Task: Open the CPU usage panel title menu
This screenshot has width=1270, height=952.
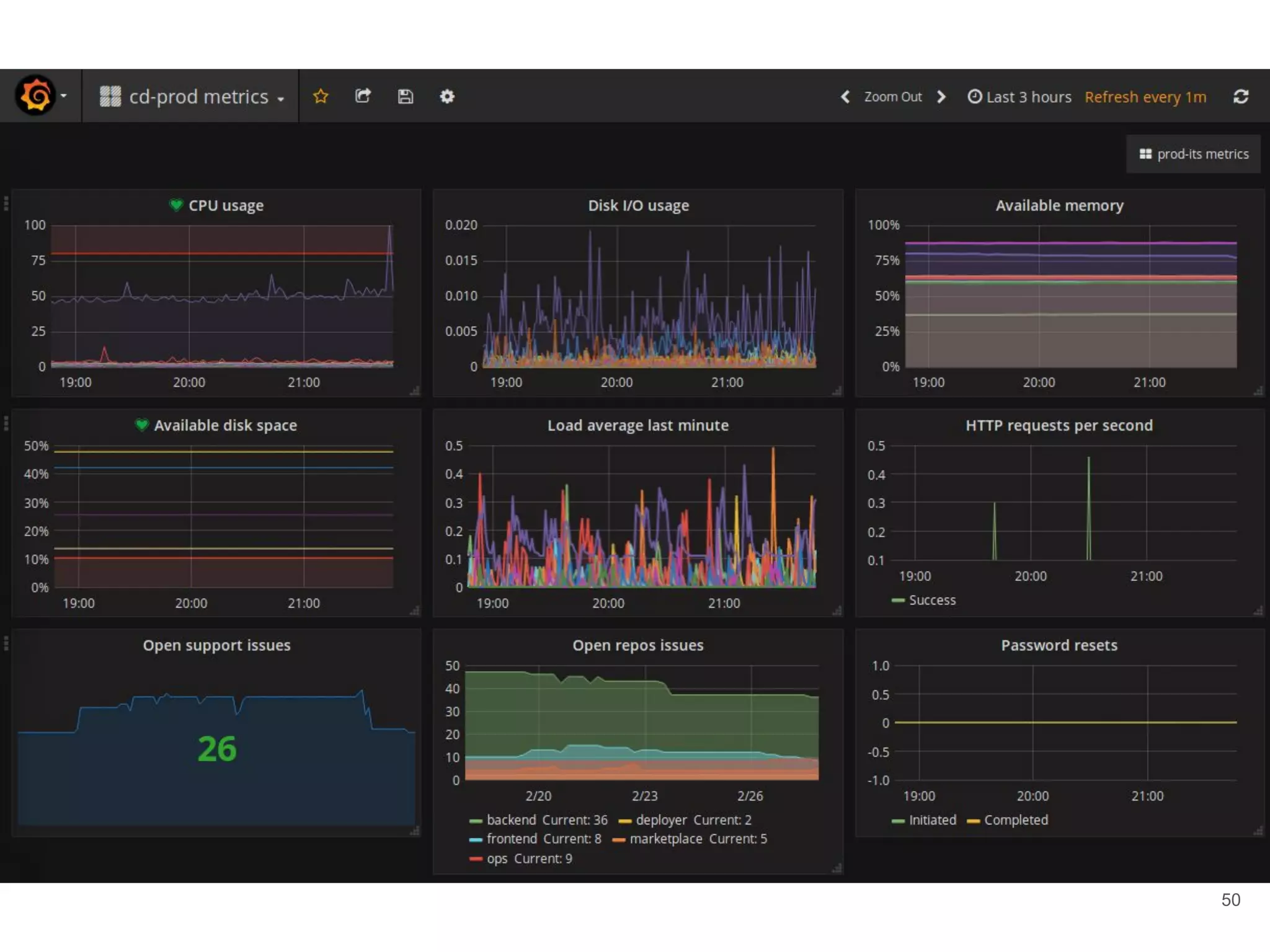Action: tap(226, 205)
